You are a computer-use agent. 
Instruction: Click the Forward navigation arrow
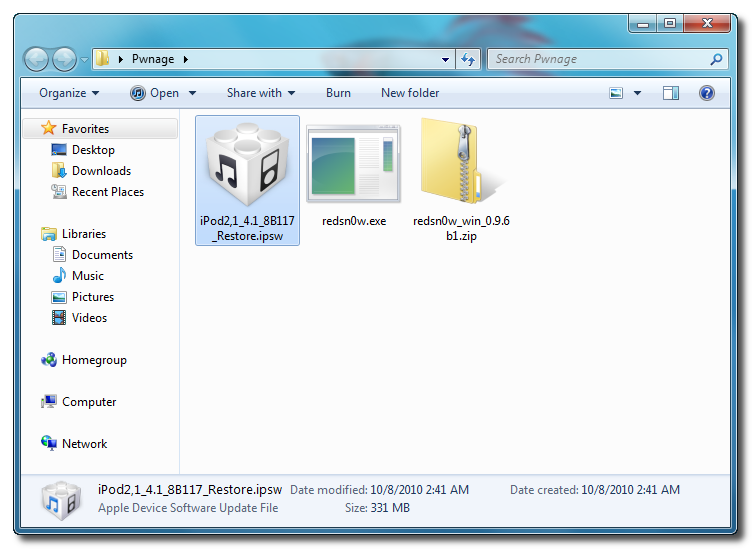[64, 60]
